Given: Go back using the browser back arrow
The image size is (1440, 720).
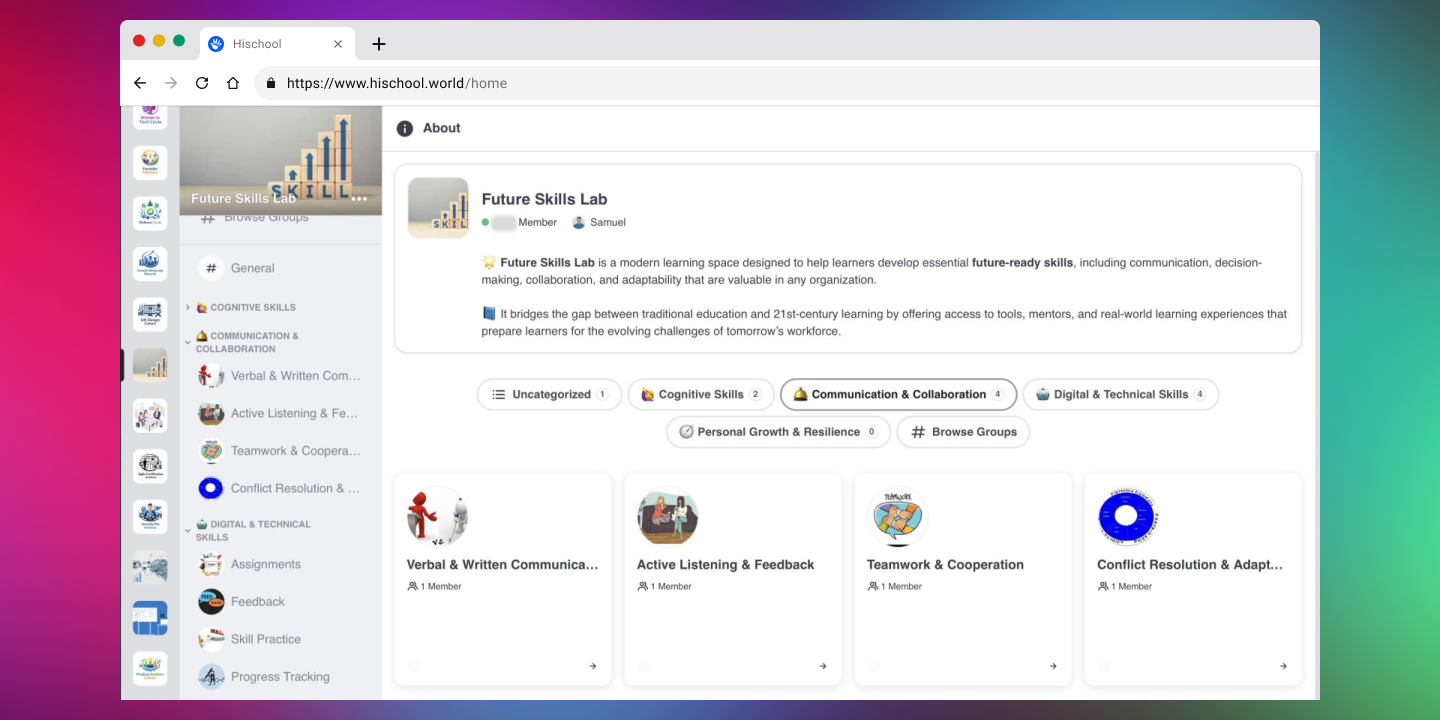Looking at the screenshot, I should [x=140, y=83].
